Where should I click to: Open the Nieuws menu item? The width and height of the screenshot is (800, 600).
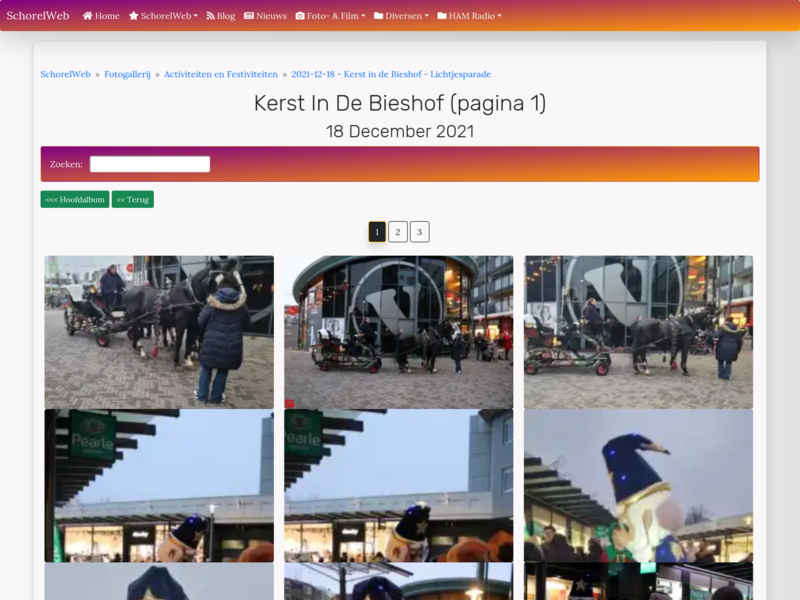pyautogui.click(x=265, y=16)
